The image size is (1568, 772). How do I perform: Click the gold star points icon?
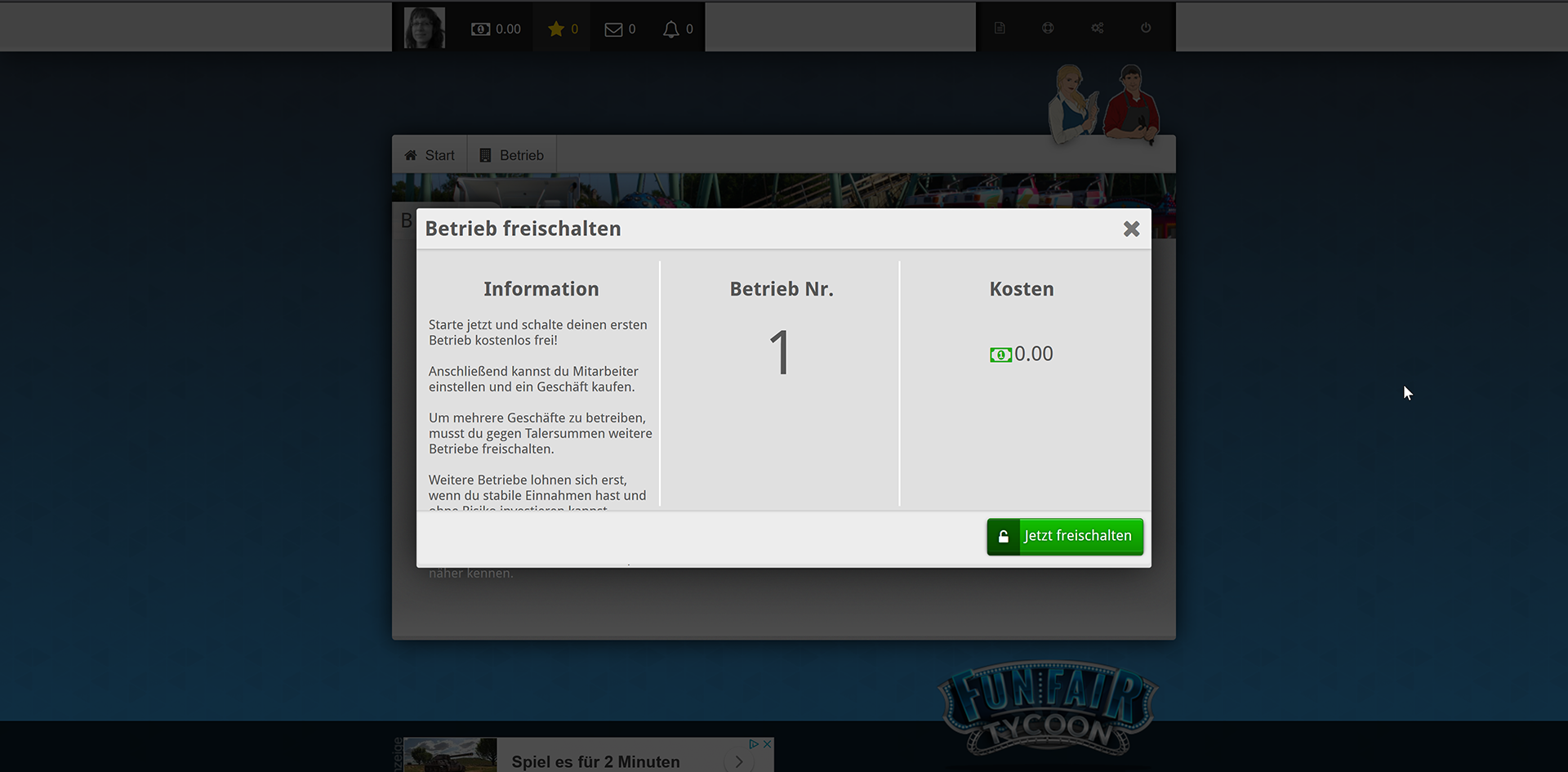coord(556,29)
